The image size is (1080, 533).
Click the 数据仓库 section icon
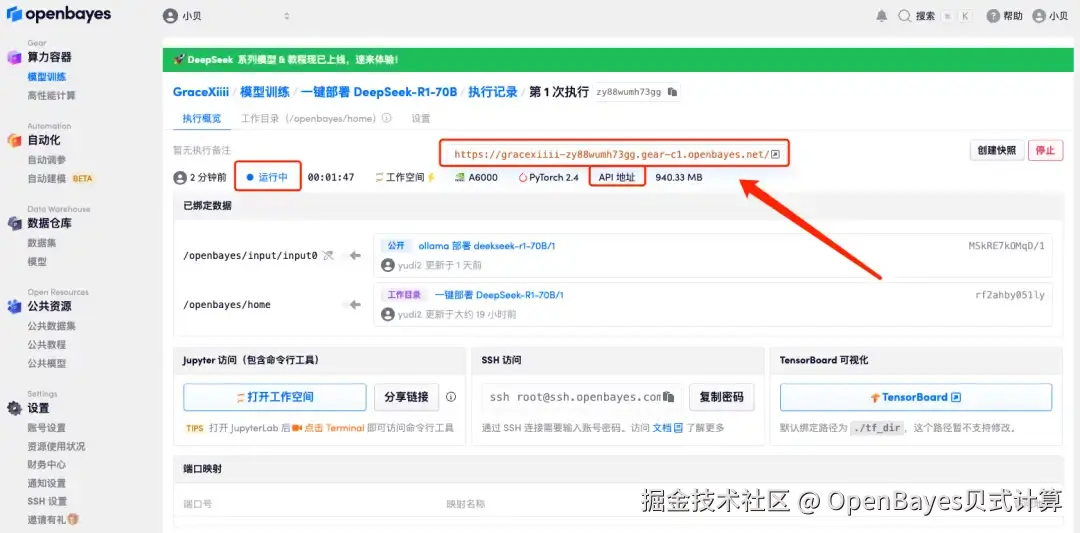click(14, 223)
